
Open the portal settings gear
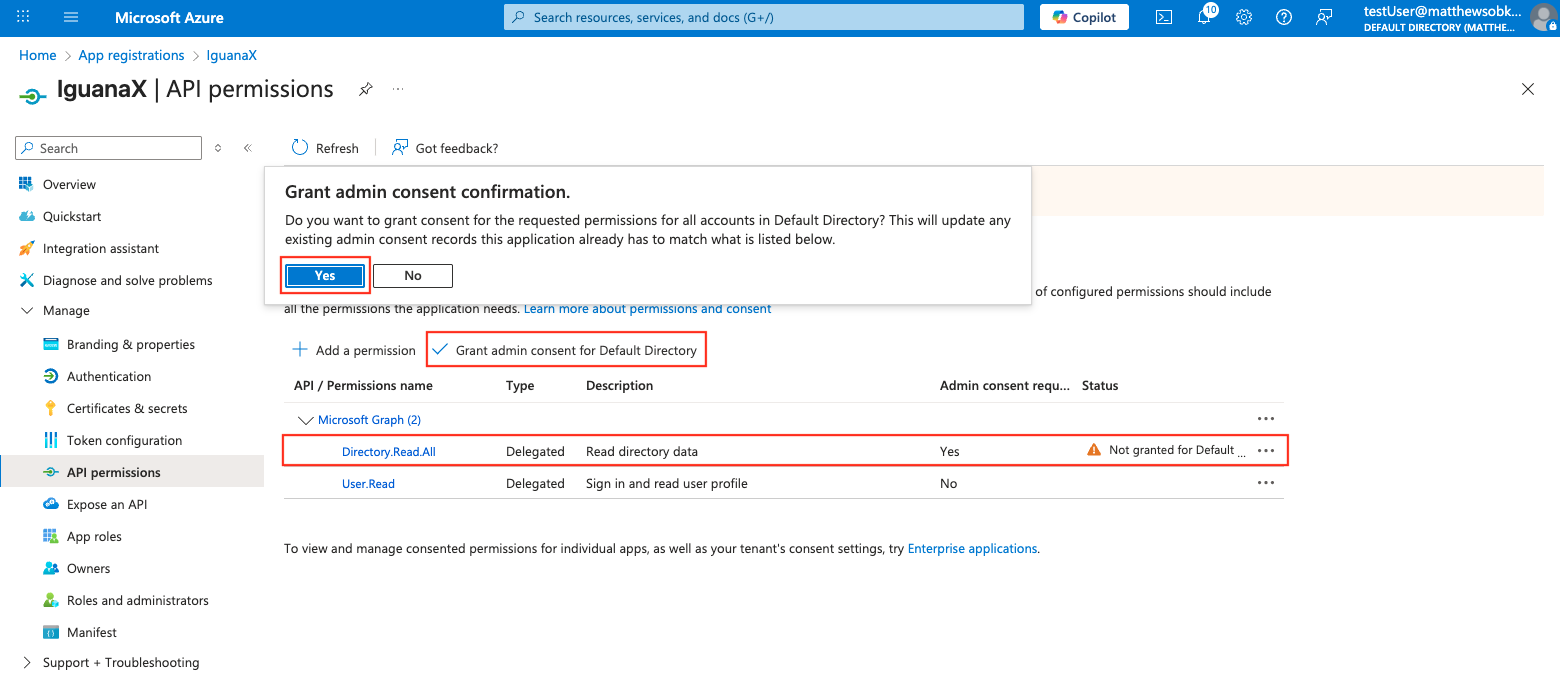pyautogui.click(x=1244, y=17)
